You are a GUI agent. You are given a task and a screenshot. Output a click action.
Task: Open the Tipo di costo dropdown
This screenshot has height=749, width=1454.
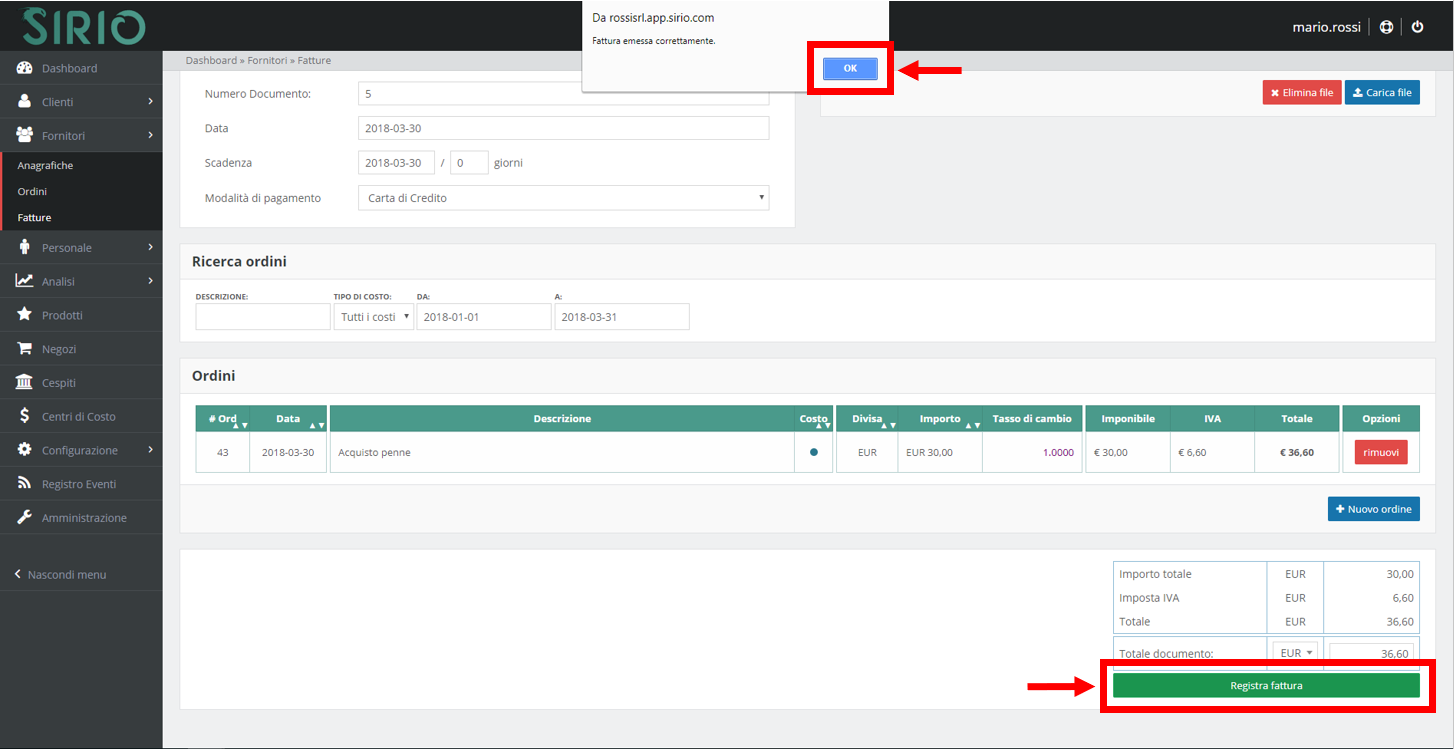click(373, 317)
